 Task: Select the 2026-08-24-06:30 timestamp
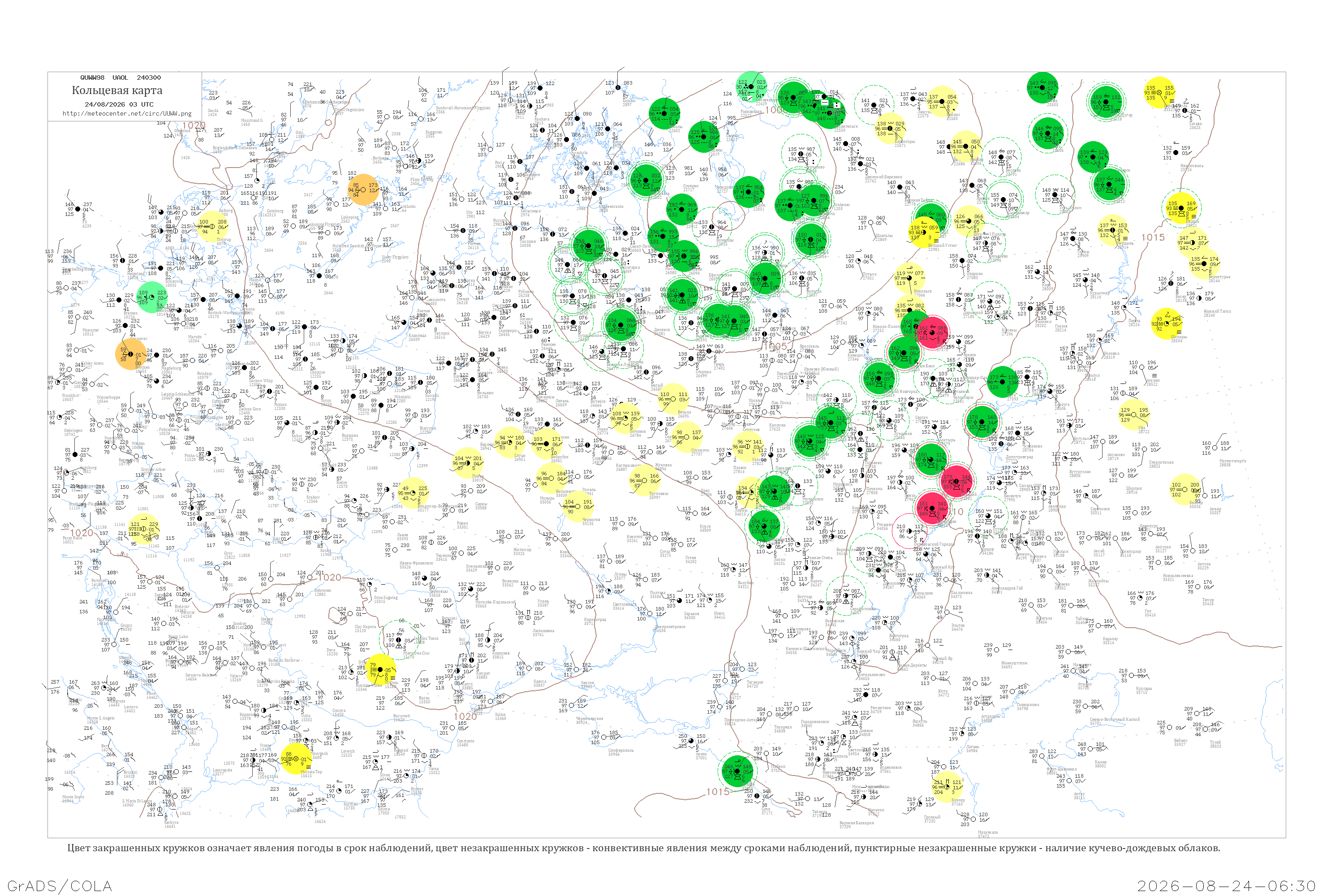1226,886
